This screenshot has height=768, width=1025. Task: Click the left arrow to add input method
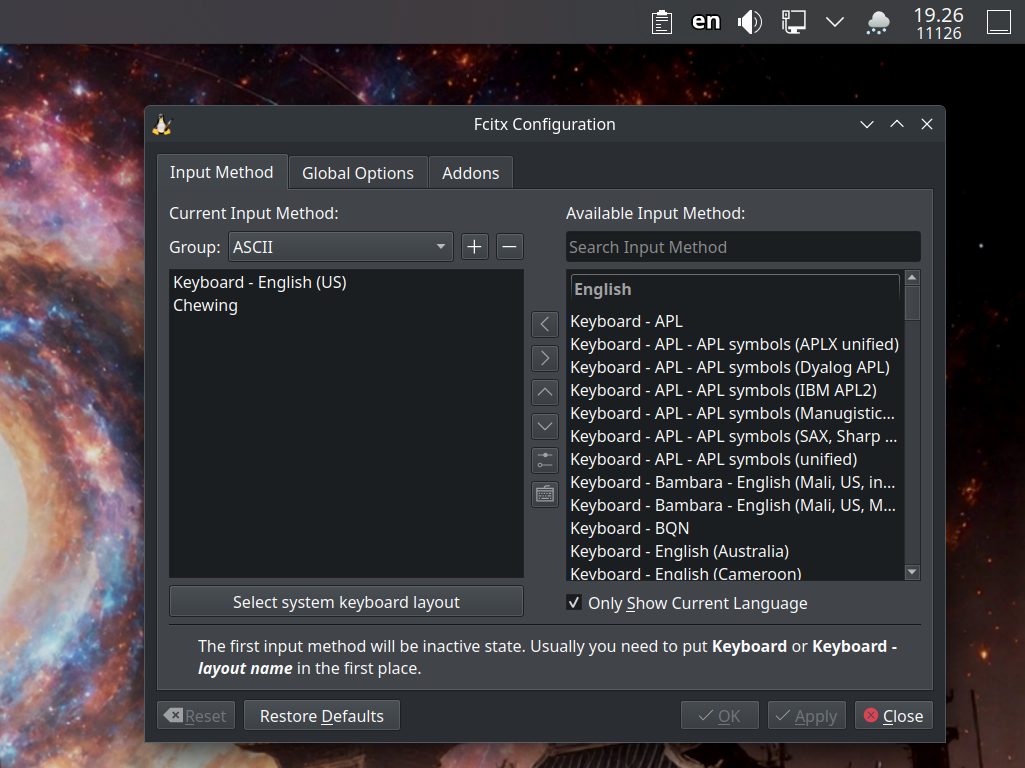[545, 324]
